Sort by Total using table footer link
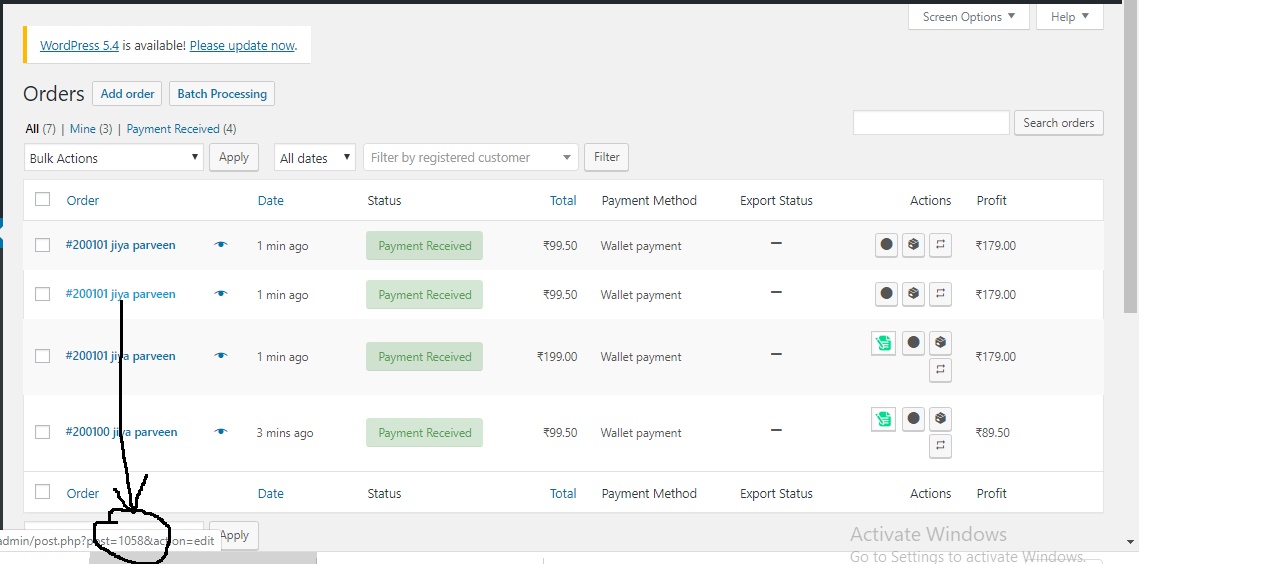The width and height of the screenshot is (1280, 564). (x=563, y=493)
